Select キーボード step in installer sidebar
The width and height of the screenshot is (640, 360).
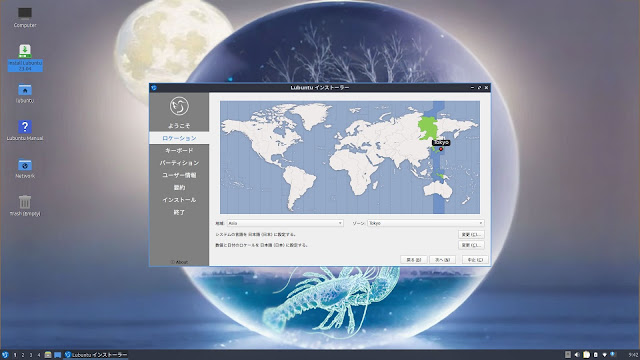(179, 151)
